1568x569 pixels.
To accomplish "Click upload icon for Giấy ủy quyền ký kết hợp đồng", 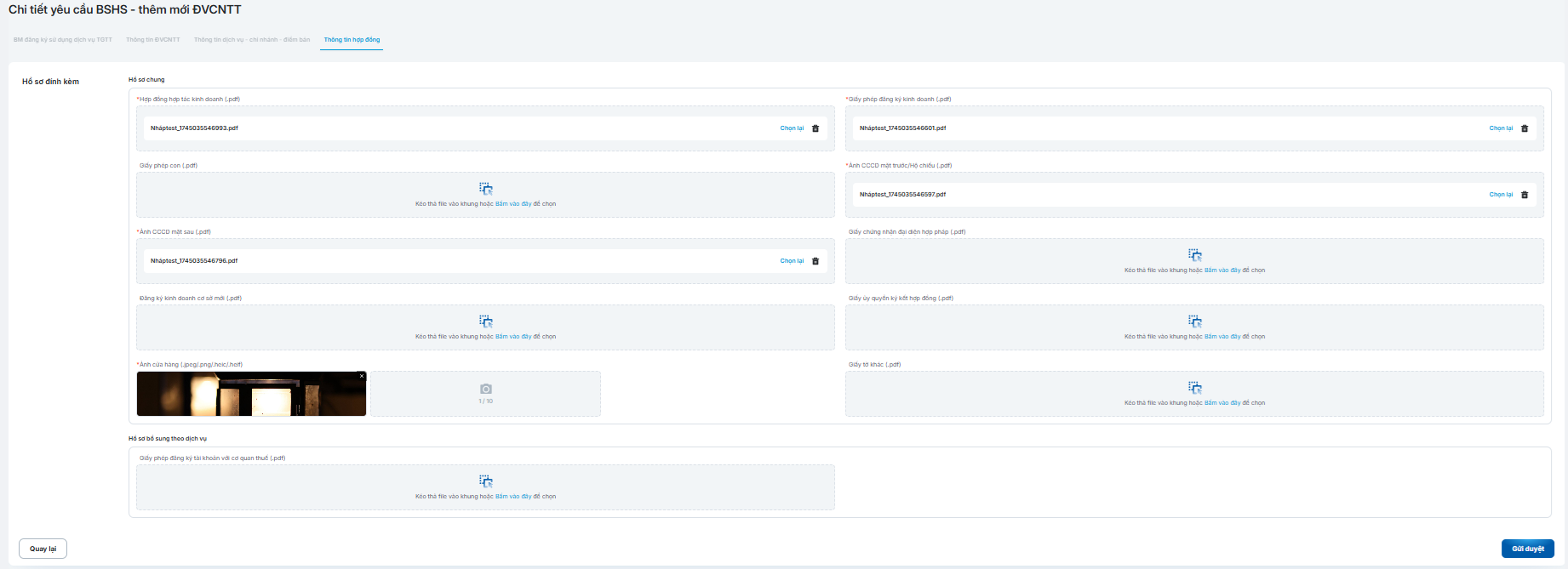I will tap(1195, 321).
